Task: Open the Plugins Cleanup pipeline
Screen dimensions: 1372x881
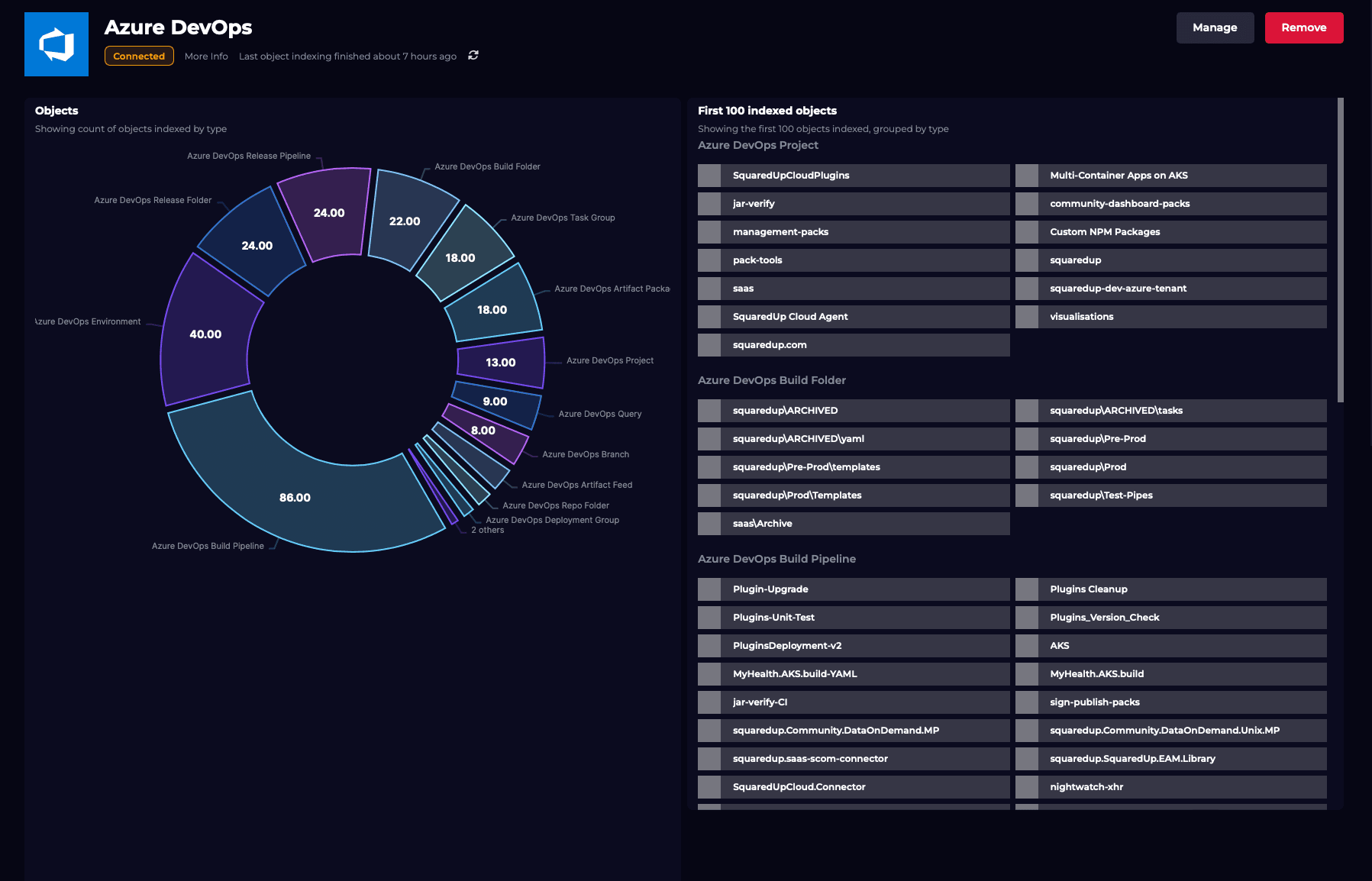Action: tap(1171, 589)
